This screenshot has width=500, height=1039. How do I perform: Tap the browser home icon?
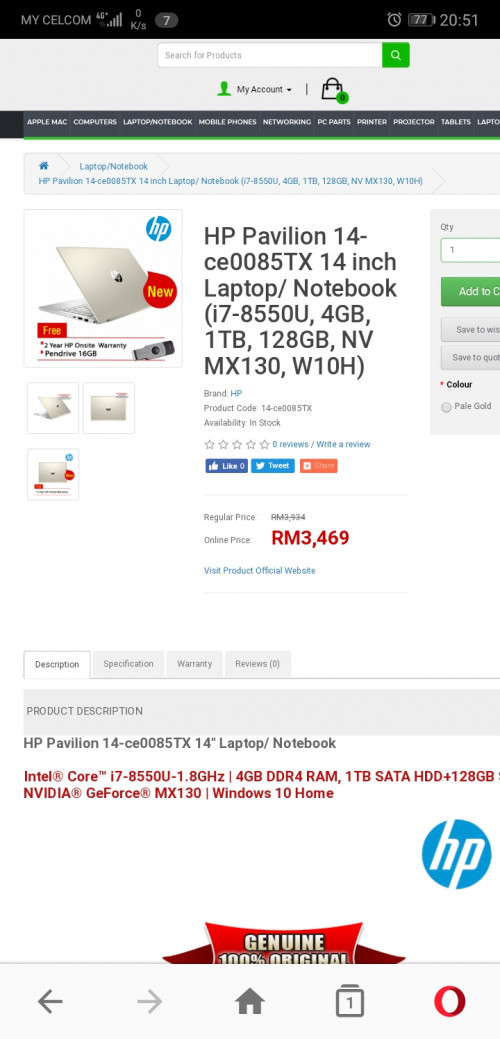point(250,1002)
